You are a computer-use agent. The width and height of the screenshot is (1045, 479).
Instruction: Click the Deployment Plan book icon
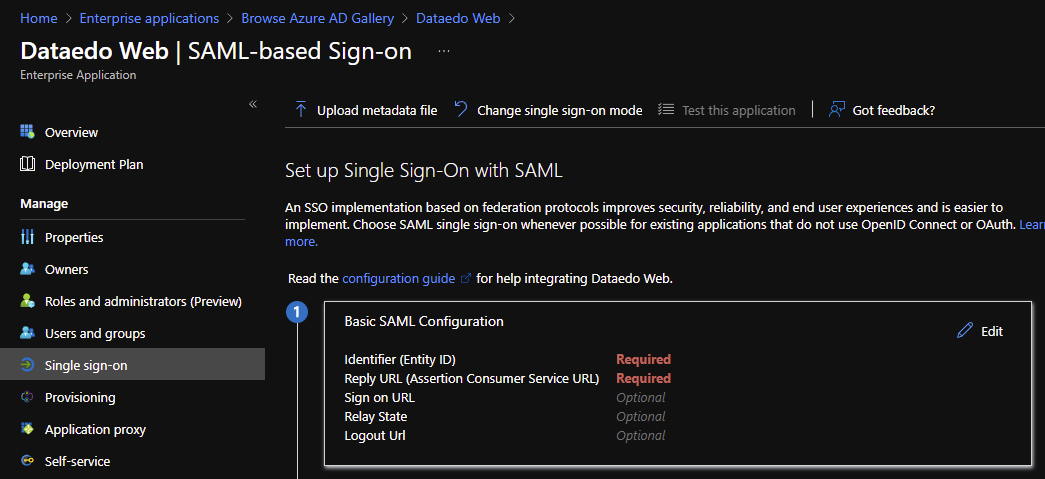click(27, 164)
